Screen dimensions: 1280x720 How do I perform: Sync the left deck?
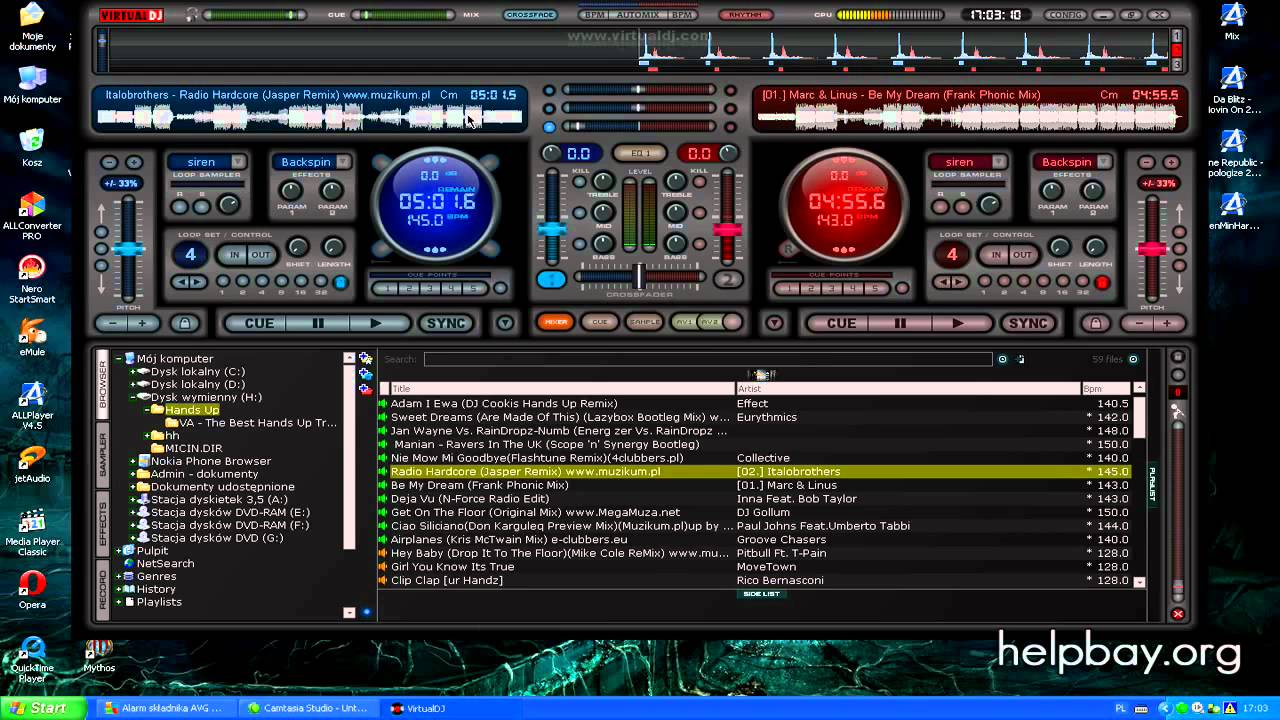[x=446, y=323]
